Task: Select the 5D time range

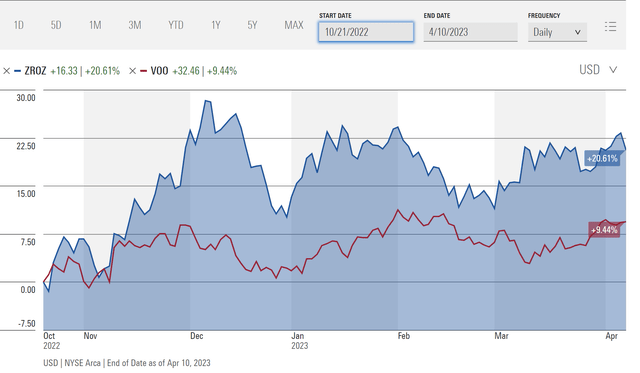Action: coord(56,25)
